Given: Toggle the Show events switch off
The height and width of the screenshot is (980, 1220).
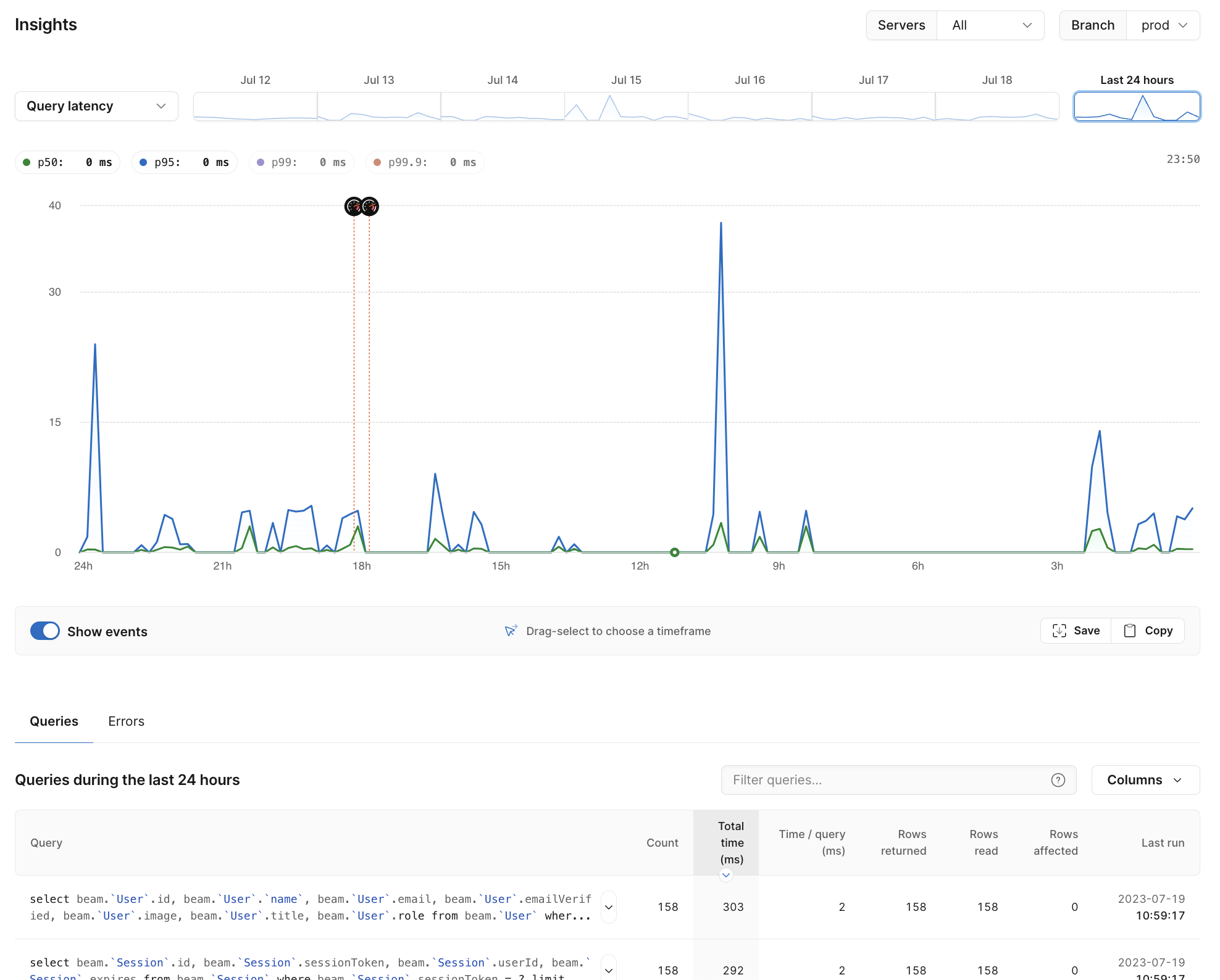Looking at the screenshot, I should tap(45, 631).
